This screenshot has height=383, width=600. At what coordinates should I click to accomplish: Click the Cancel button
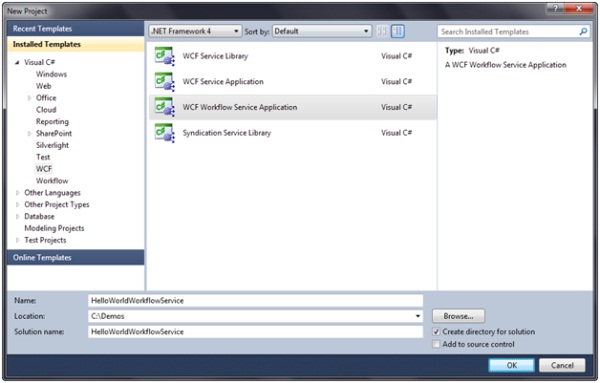(562, 365)
